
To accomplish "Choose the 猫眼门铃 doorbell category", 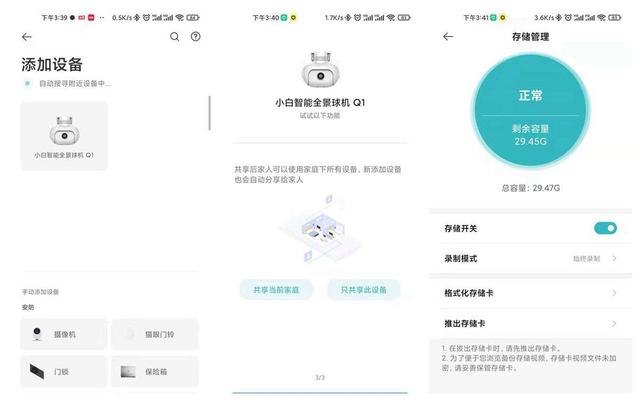I will point(155,334).
